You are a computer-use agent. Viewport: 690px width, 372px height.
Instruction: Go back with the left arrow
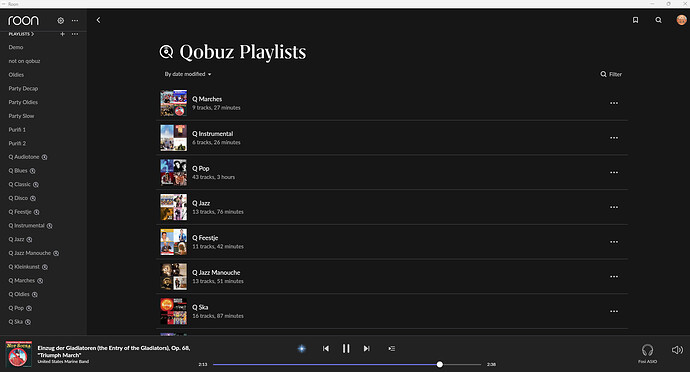coord(99,20)
